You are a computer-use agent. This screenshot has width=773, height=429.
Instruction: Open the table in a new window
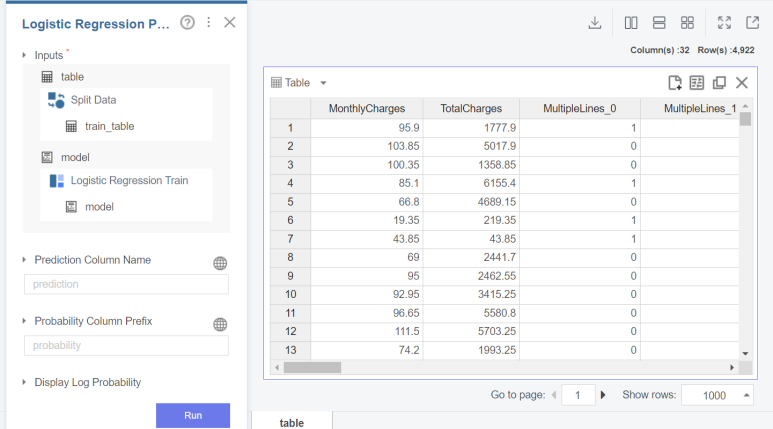(x=752, y=23)
